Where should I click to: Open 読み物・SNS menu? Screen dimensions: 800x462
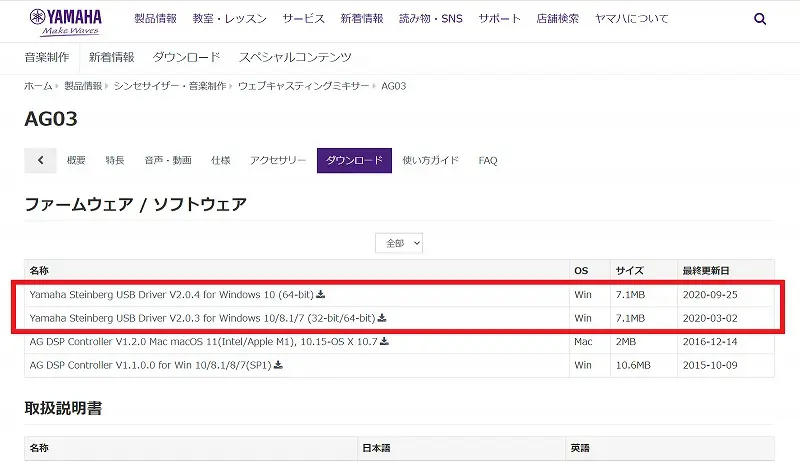click(x=431, y=19)
